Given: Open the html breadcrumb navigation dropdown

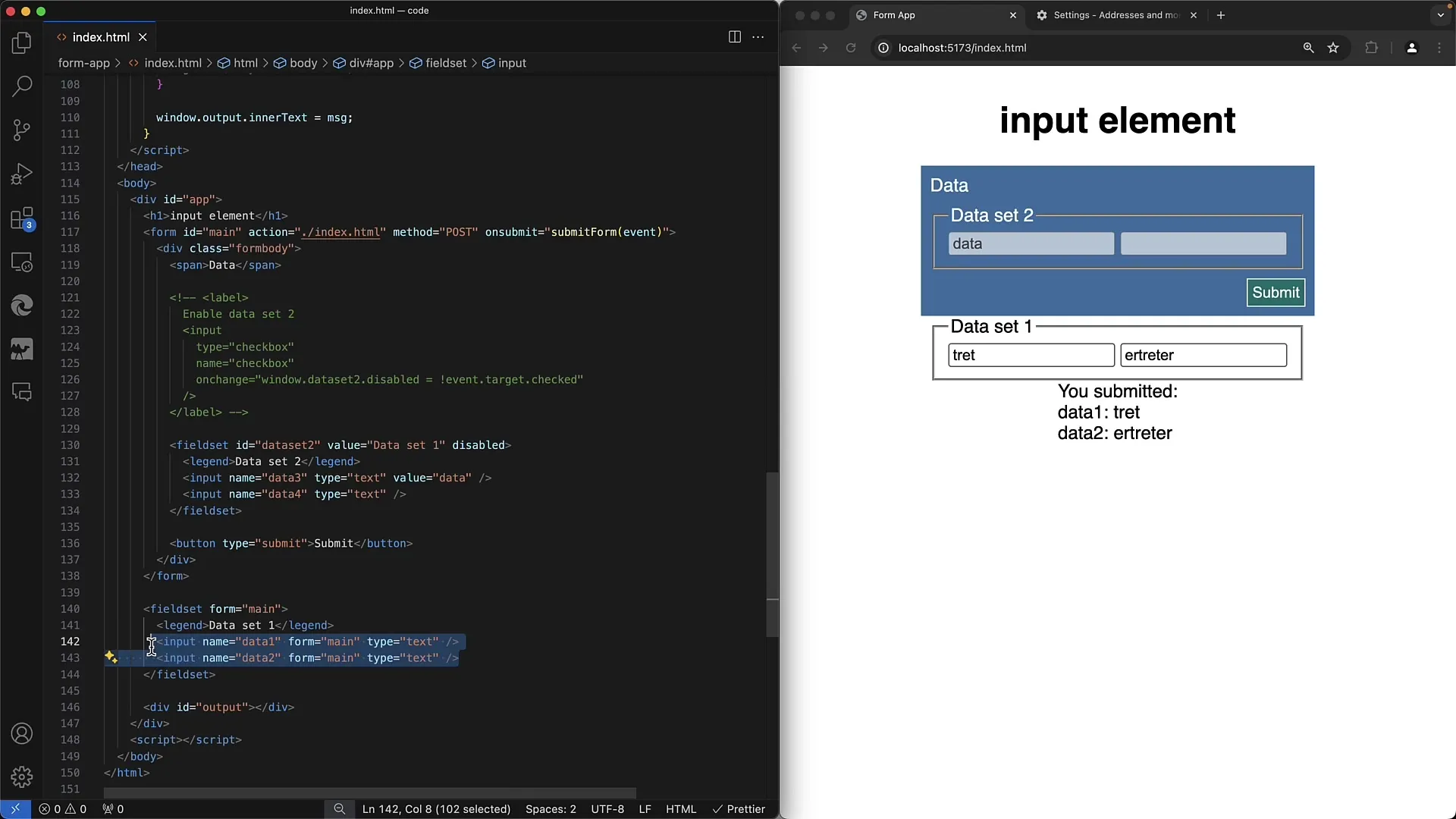Looking at the screenshot, I should 245,63.
